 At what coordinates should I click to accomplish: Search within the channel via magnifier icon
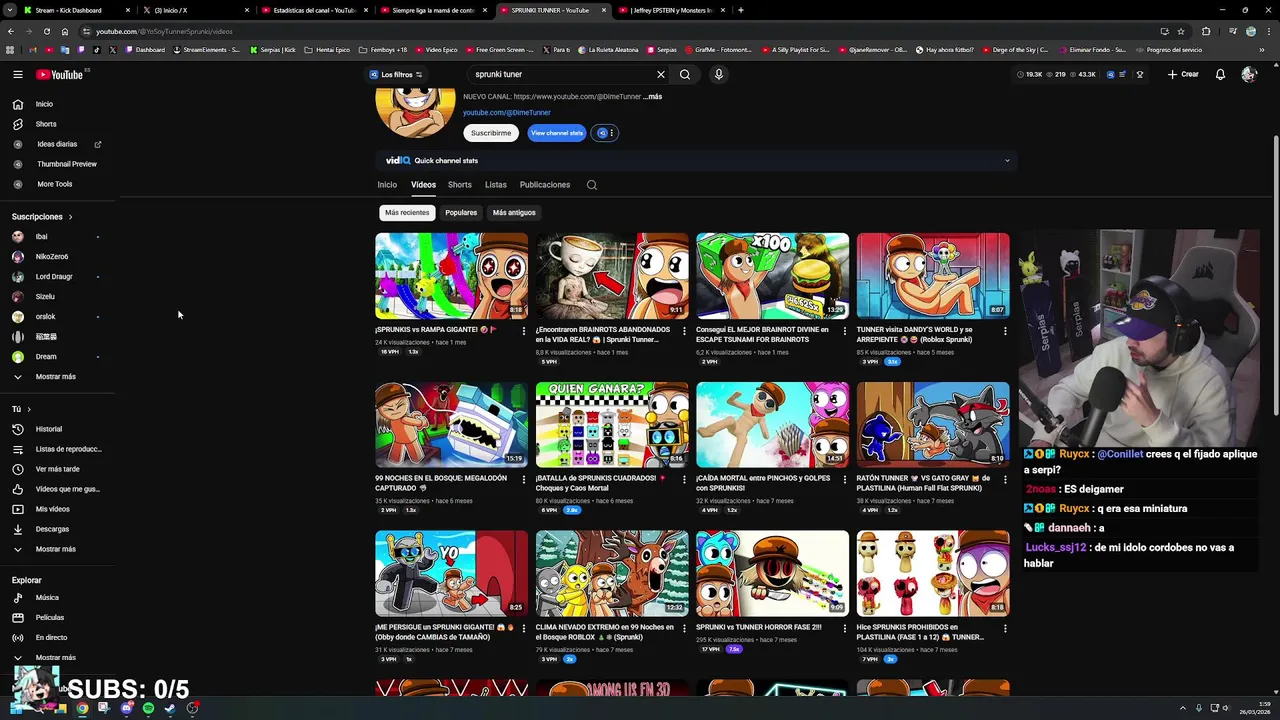(x=592, y=185)
